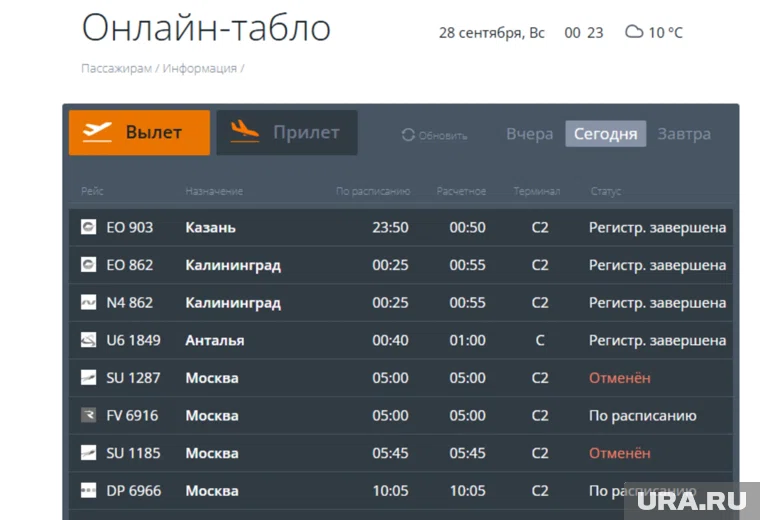The width and height of the screenshot is (760, 520).
Task: Click the Казань destination in first row
Action: click(x=210, y=227)
